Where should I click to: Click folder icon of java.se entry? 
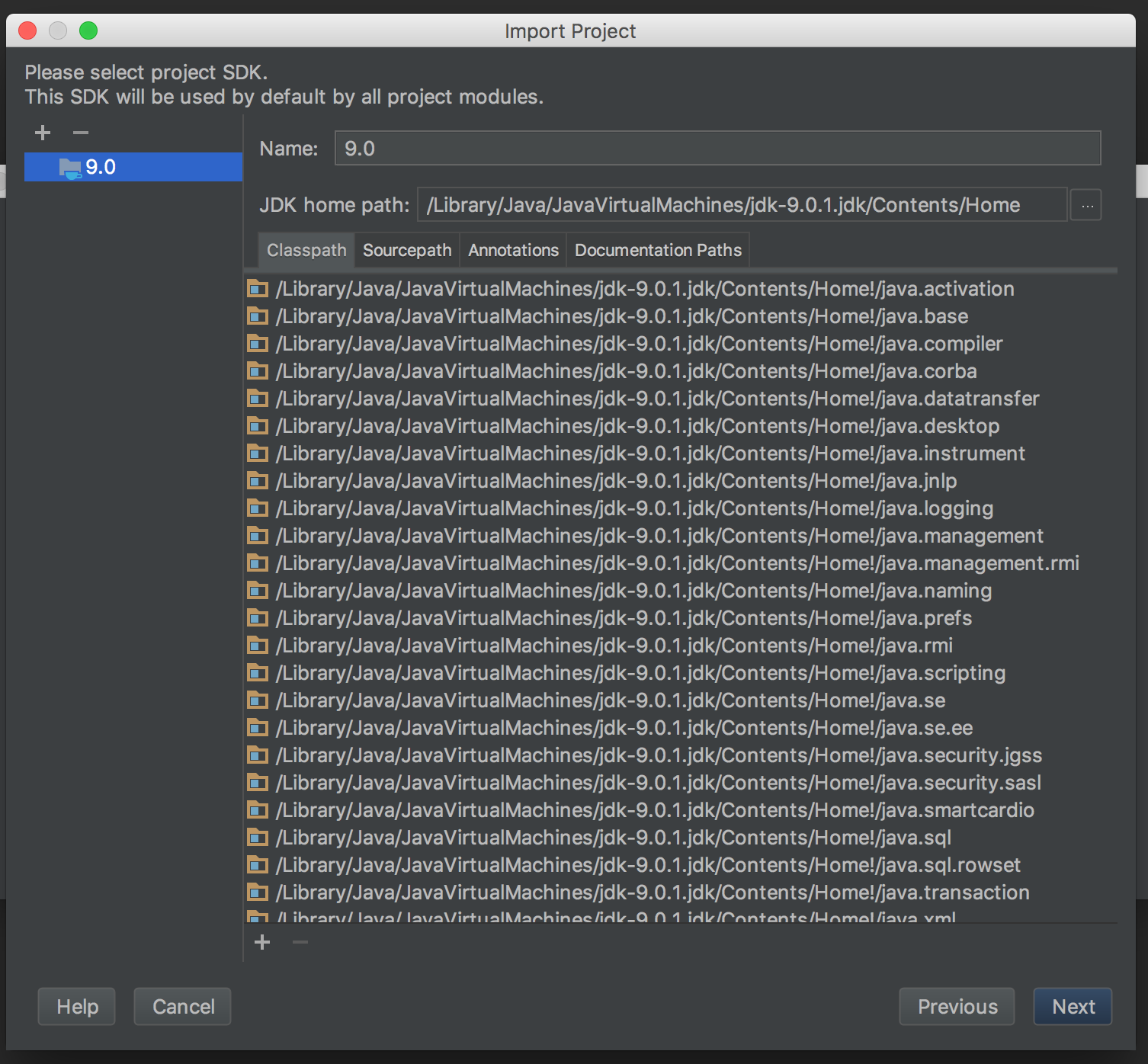(x=258, y=700)
